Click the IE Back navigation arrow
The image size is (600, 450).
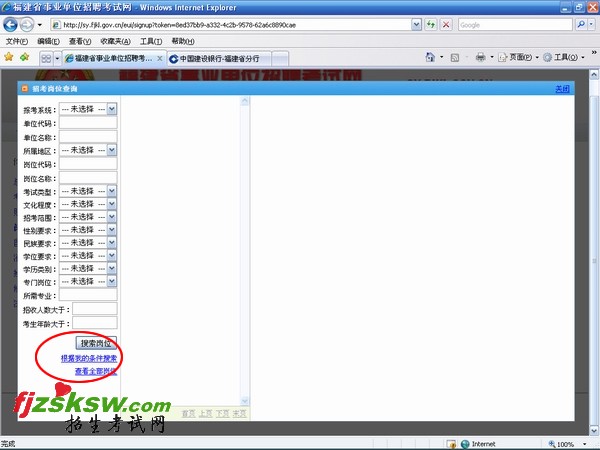(14, 23)
